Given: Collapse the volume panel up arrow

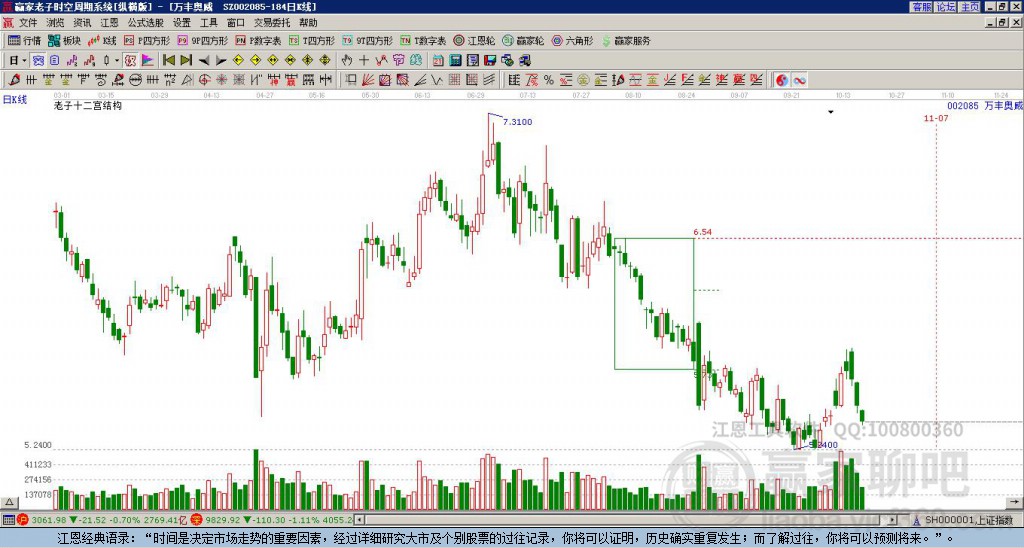Looking at the screenshot, I should [9, 502].
